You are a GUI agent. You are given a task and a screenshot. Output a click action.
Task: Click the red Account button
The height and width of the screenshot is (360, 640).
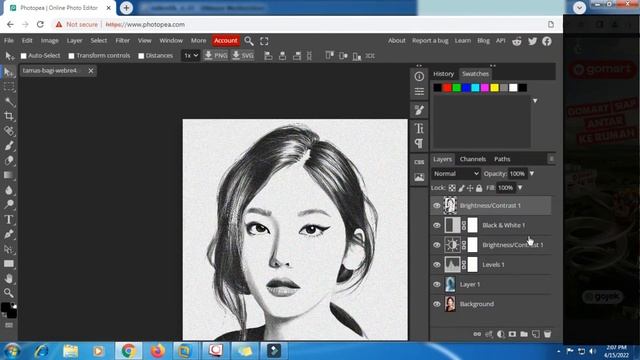225,40
